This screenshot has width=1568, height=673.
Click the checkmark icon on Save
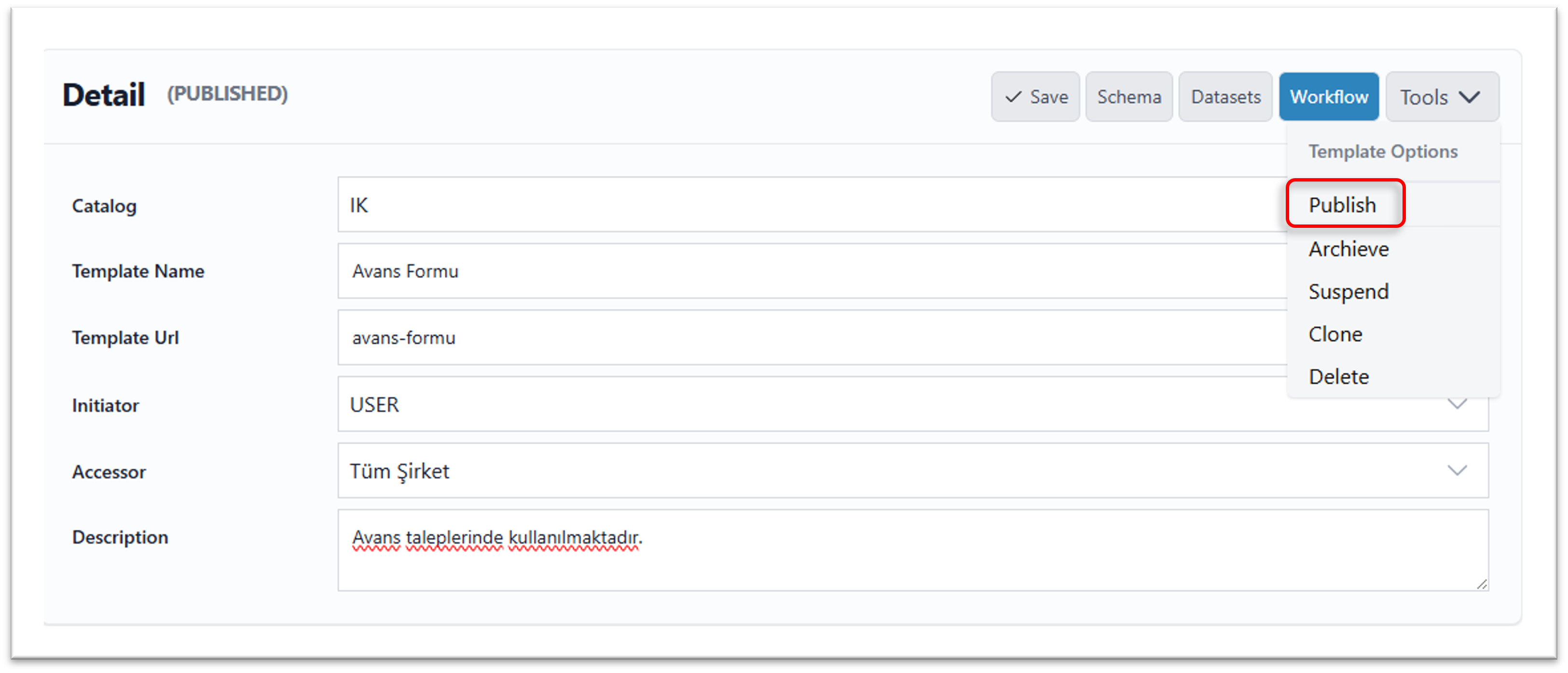pos(1014,97)
